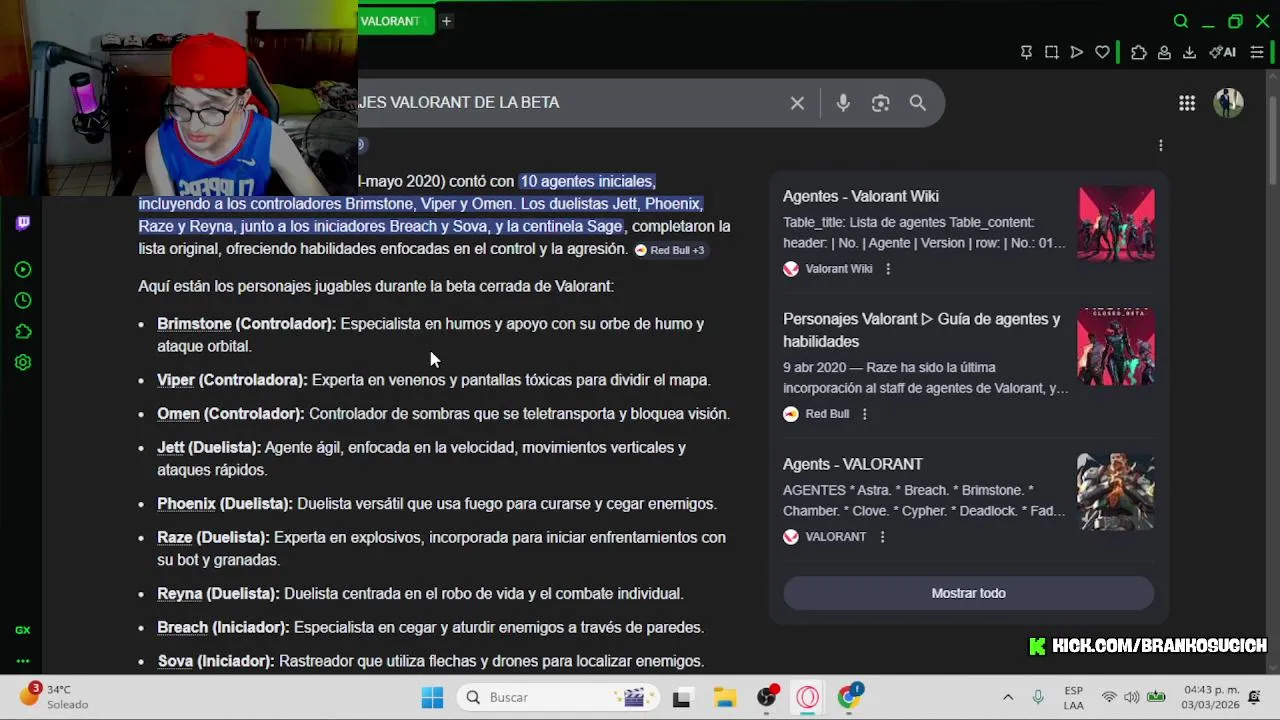Image resolution: width=1280 pixels, height=720 pixels.
Task: Start voice search with microphone icon
Action: coord(843,103)
